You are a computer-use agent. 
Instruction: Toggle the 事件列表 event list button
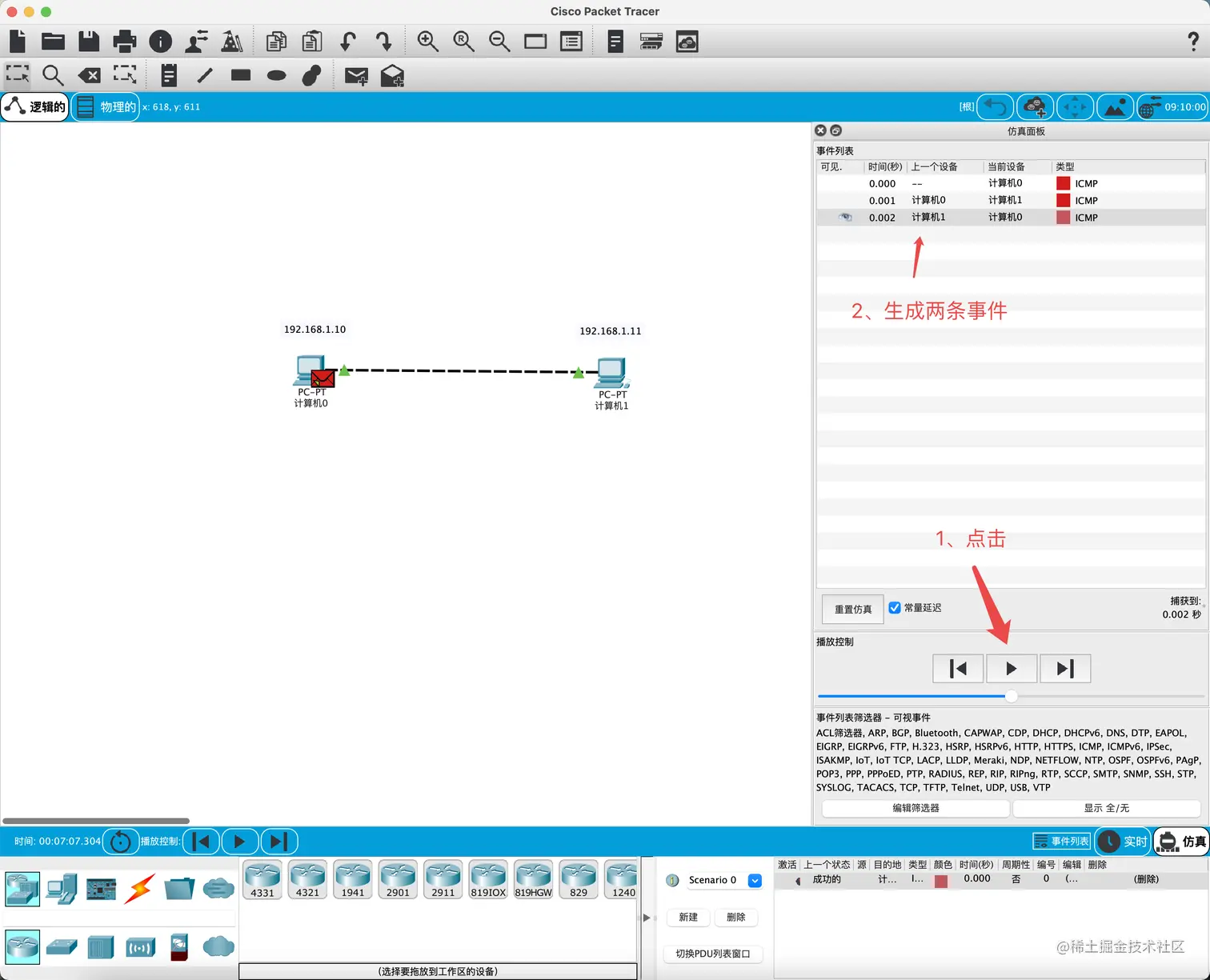point(1061,841)
